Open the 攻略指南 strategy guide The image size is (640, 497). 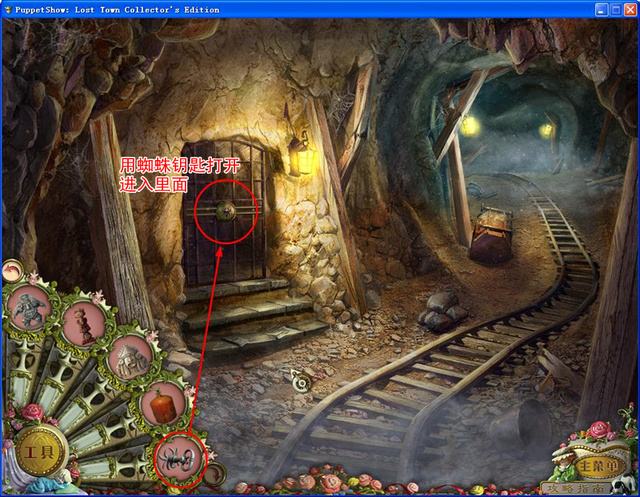pyautogui.click(x=575, y=487)
